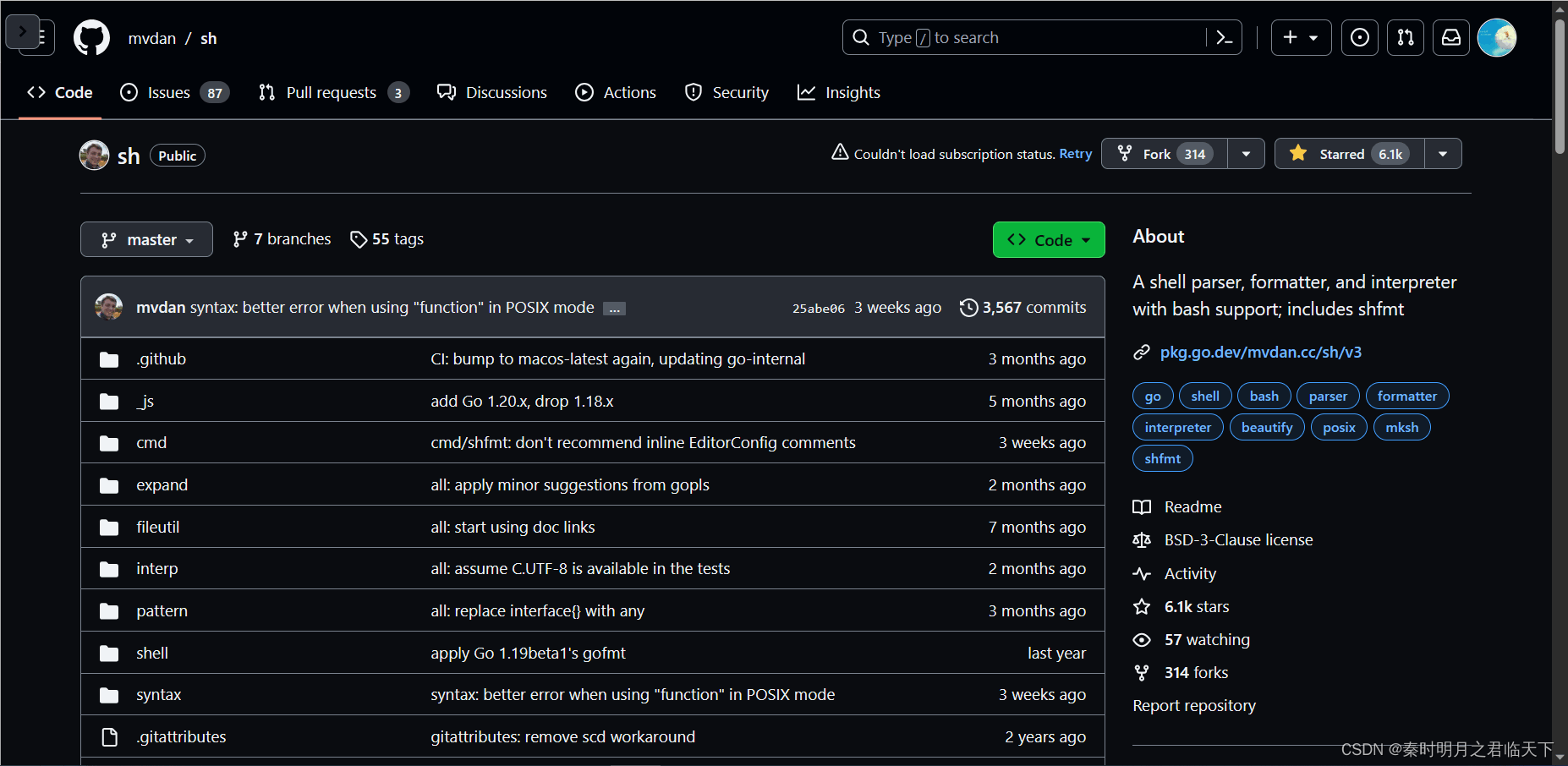1568x766 pixels.
Task: Open the green Code dropdown button
Action: pyautogui.click(x=1049, y=239)
